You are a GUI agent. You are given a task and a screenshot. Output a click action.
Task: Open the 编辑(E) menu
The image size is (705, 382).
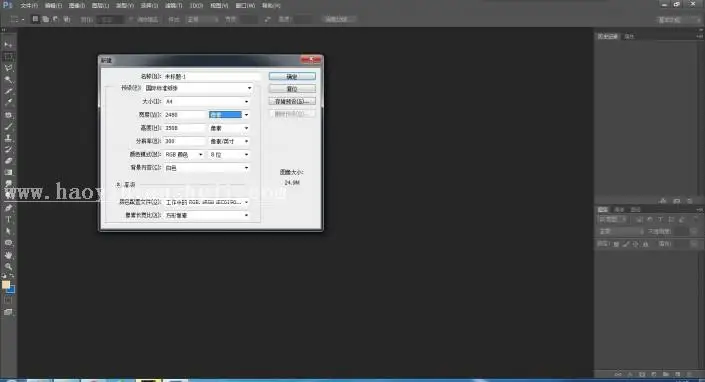point(53,5)
